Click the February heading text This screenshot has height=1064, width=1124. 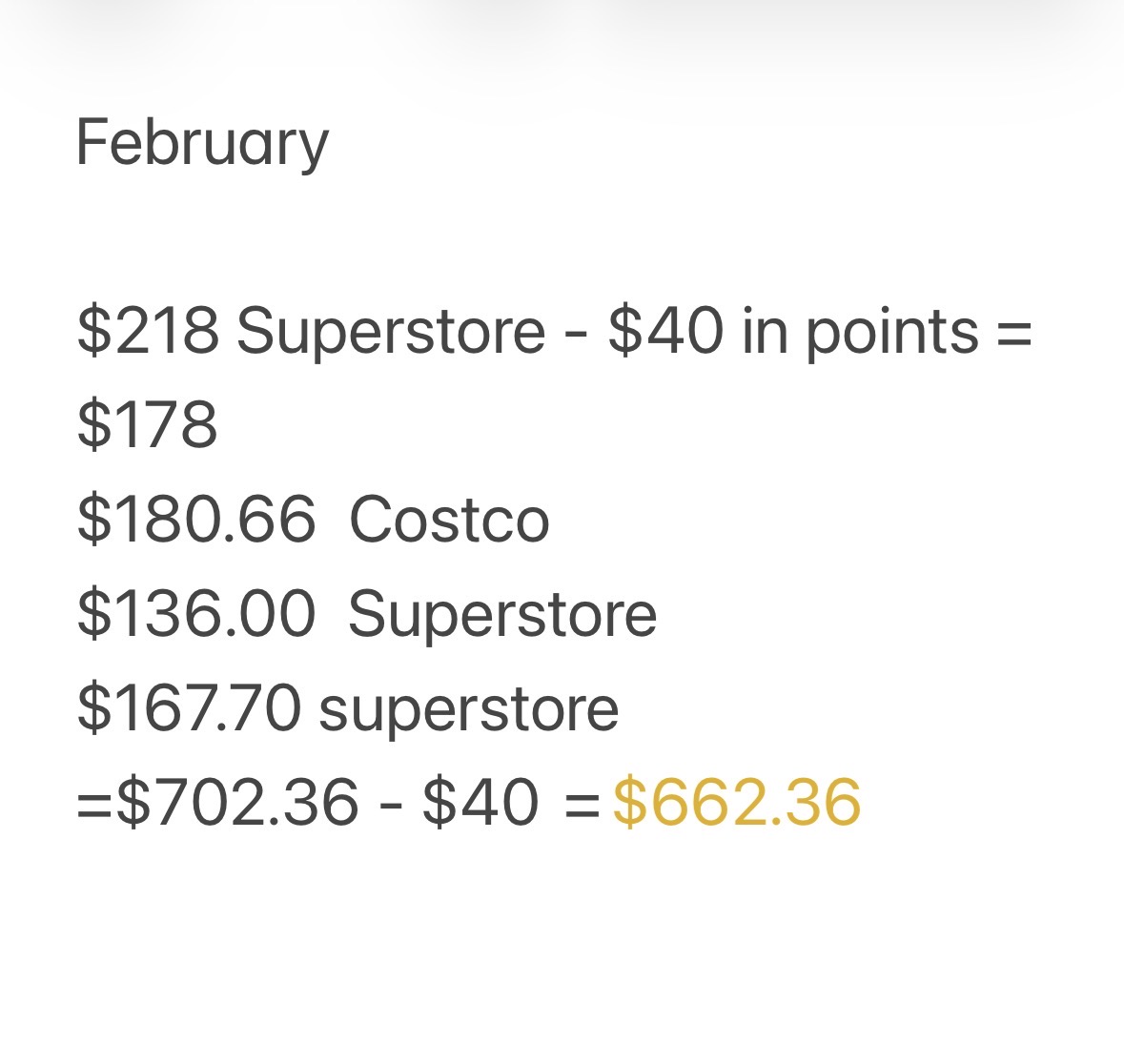point(202,143)
